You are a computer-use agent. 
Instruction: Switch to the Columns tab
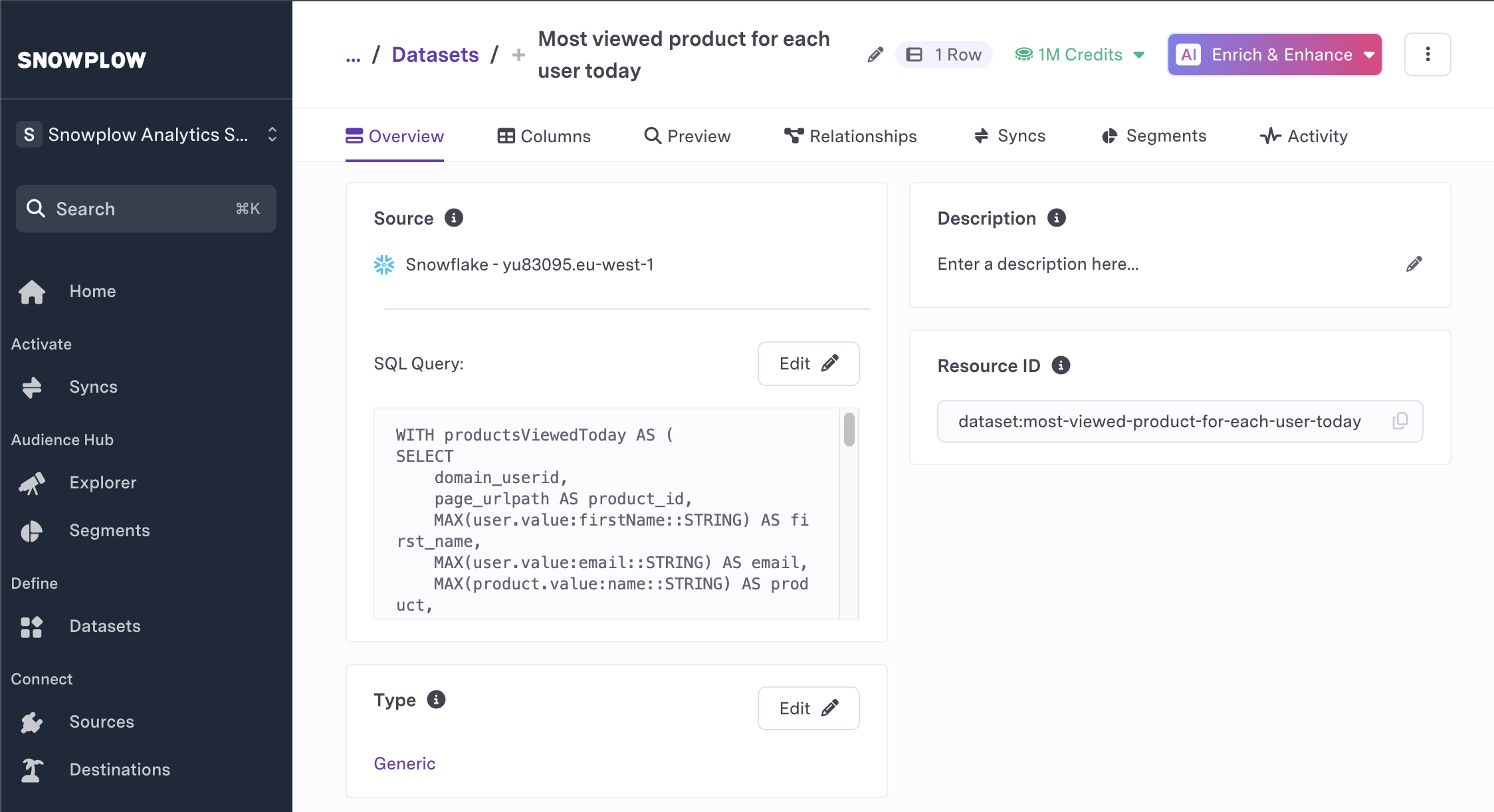point(544,136)
